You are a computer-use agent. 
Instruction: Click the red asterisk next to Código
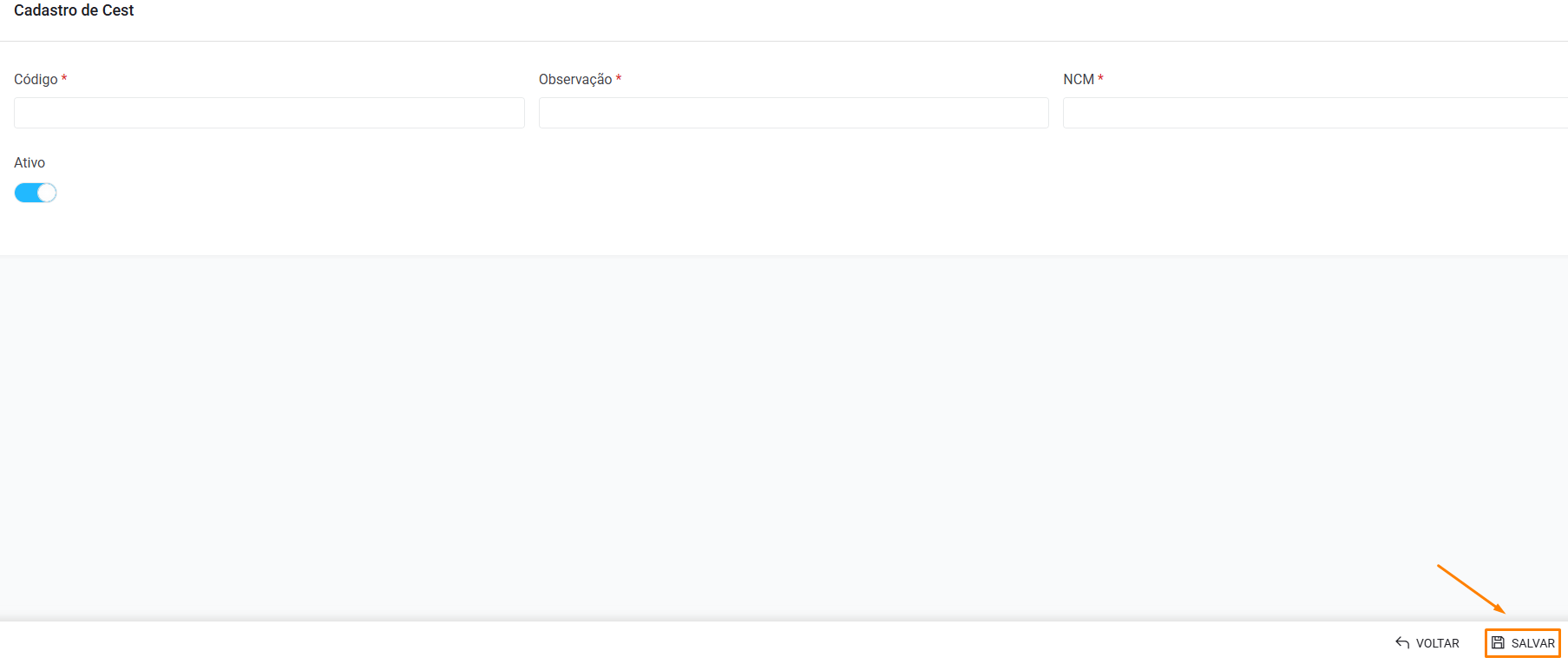(64, 79)
